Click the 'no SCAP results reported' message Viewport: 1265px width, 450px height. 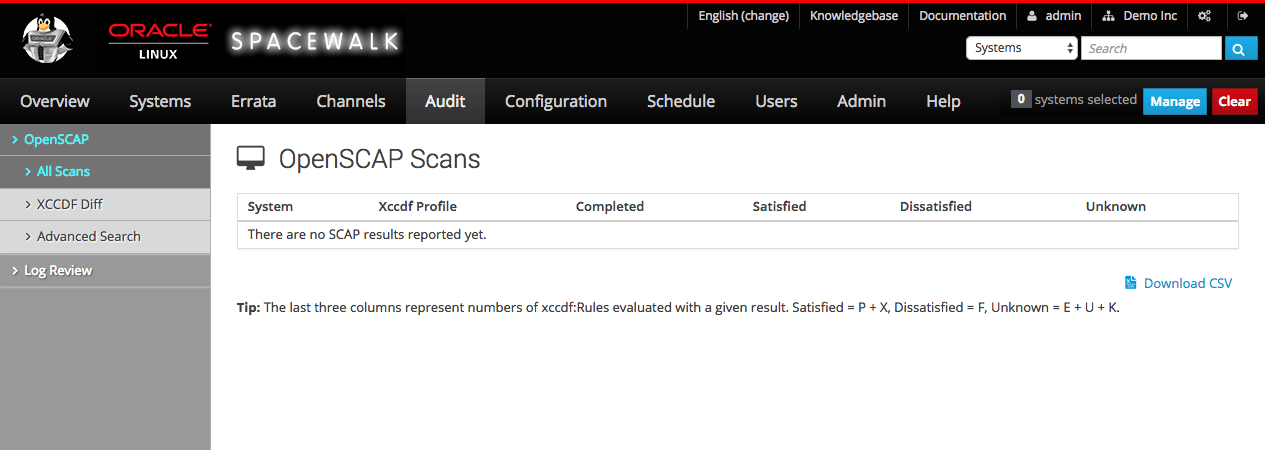point(367,235)
